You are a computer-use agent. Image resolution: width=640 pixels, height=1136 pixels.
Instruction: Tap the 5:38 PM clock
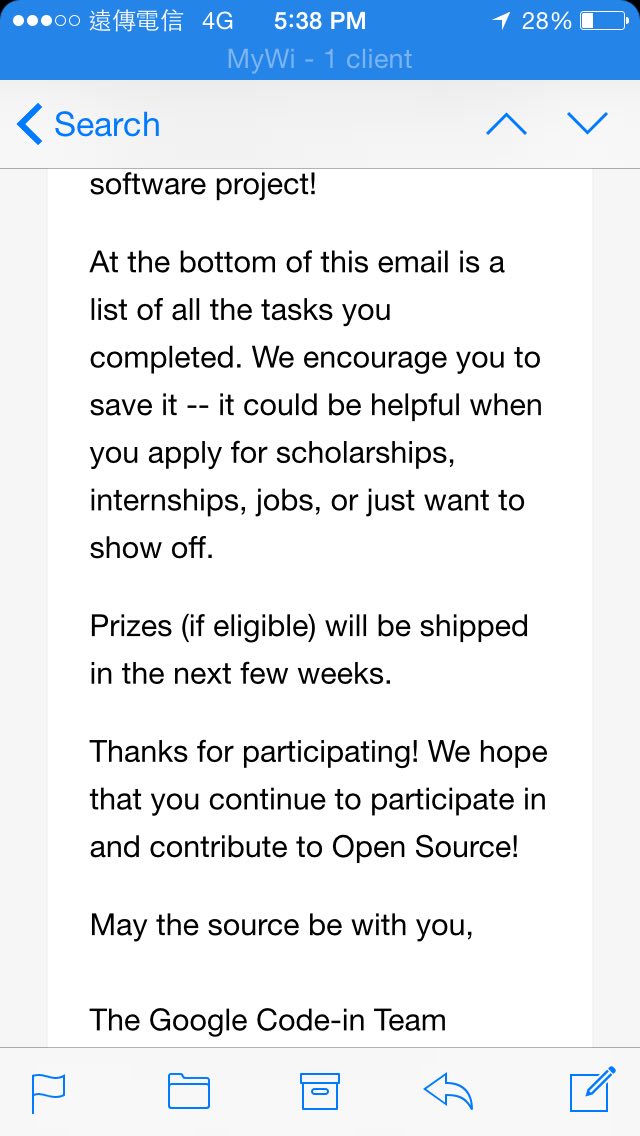click(x=320, y=21)
